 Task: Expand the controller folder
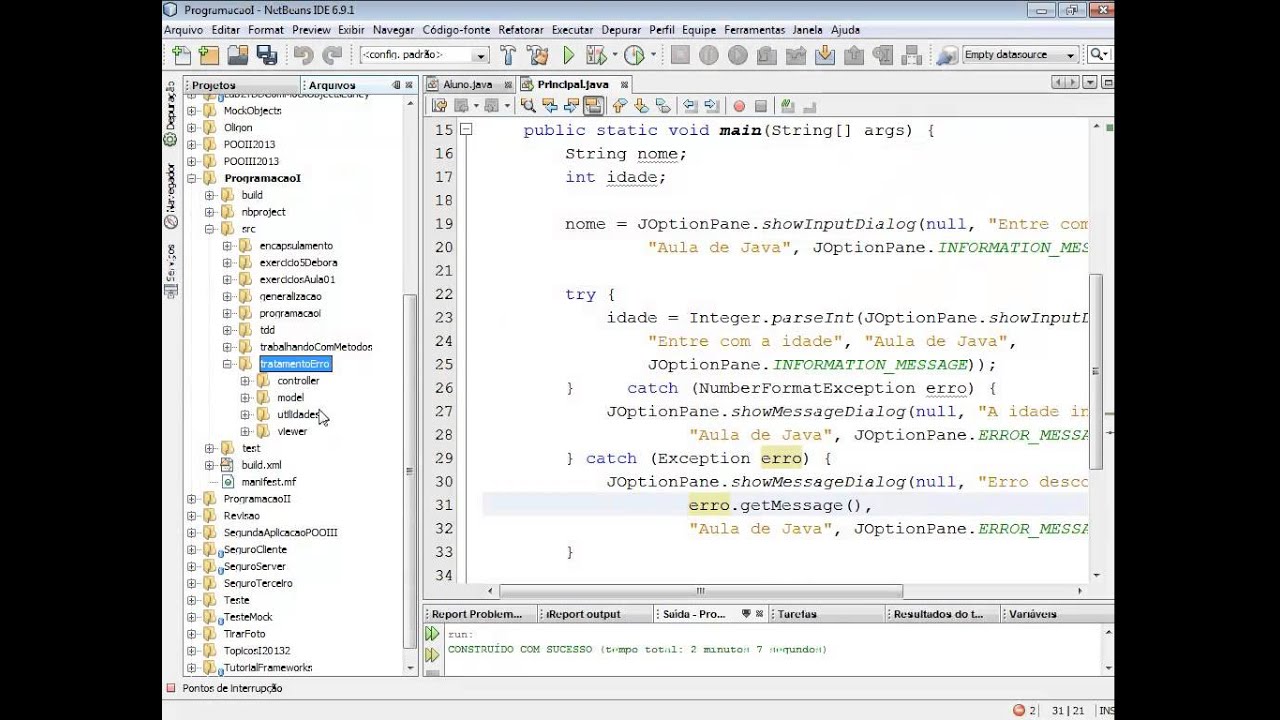tap(245, 381)
